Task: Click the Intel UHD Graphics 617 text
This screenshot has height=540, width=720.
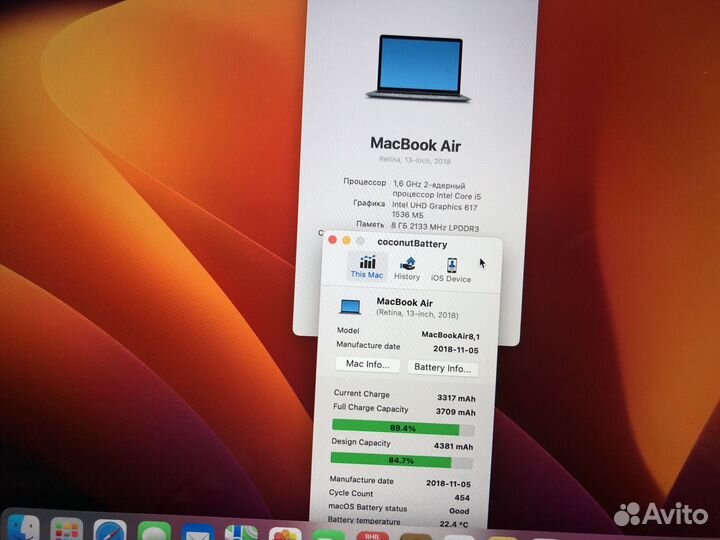Action: click(x=434, y=207)
